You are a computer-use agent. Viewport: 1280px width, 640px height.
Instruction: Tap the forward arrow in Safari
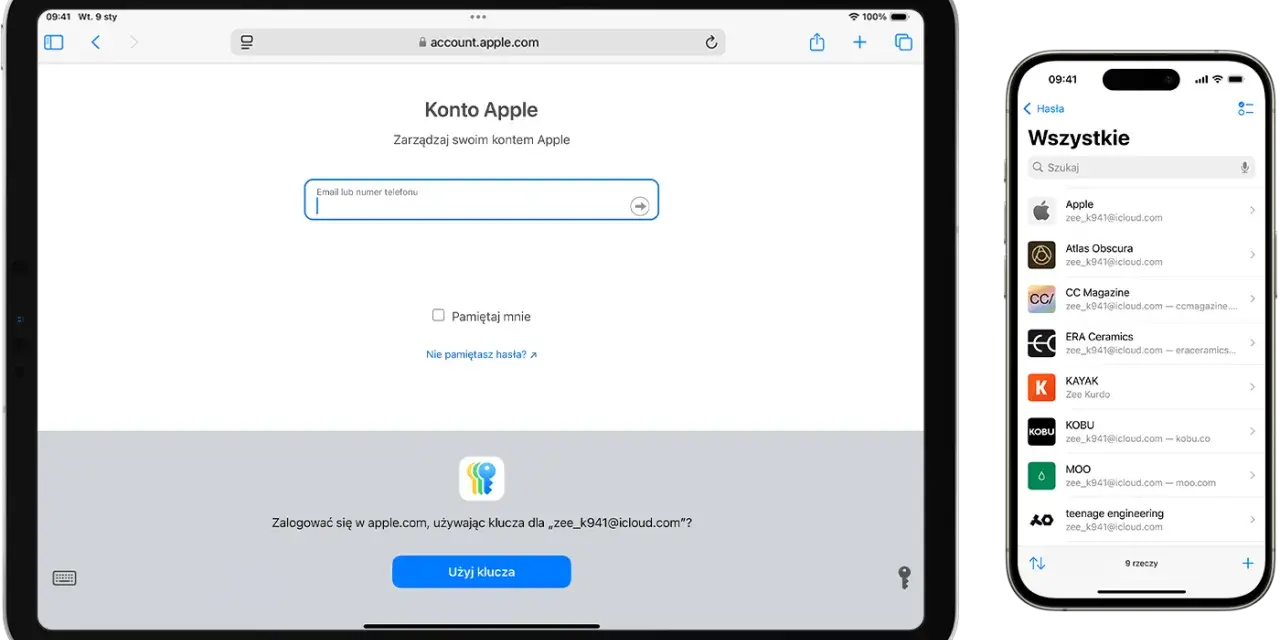134,42
